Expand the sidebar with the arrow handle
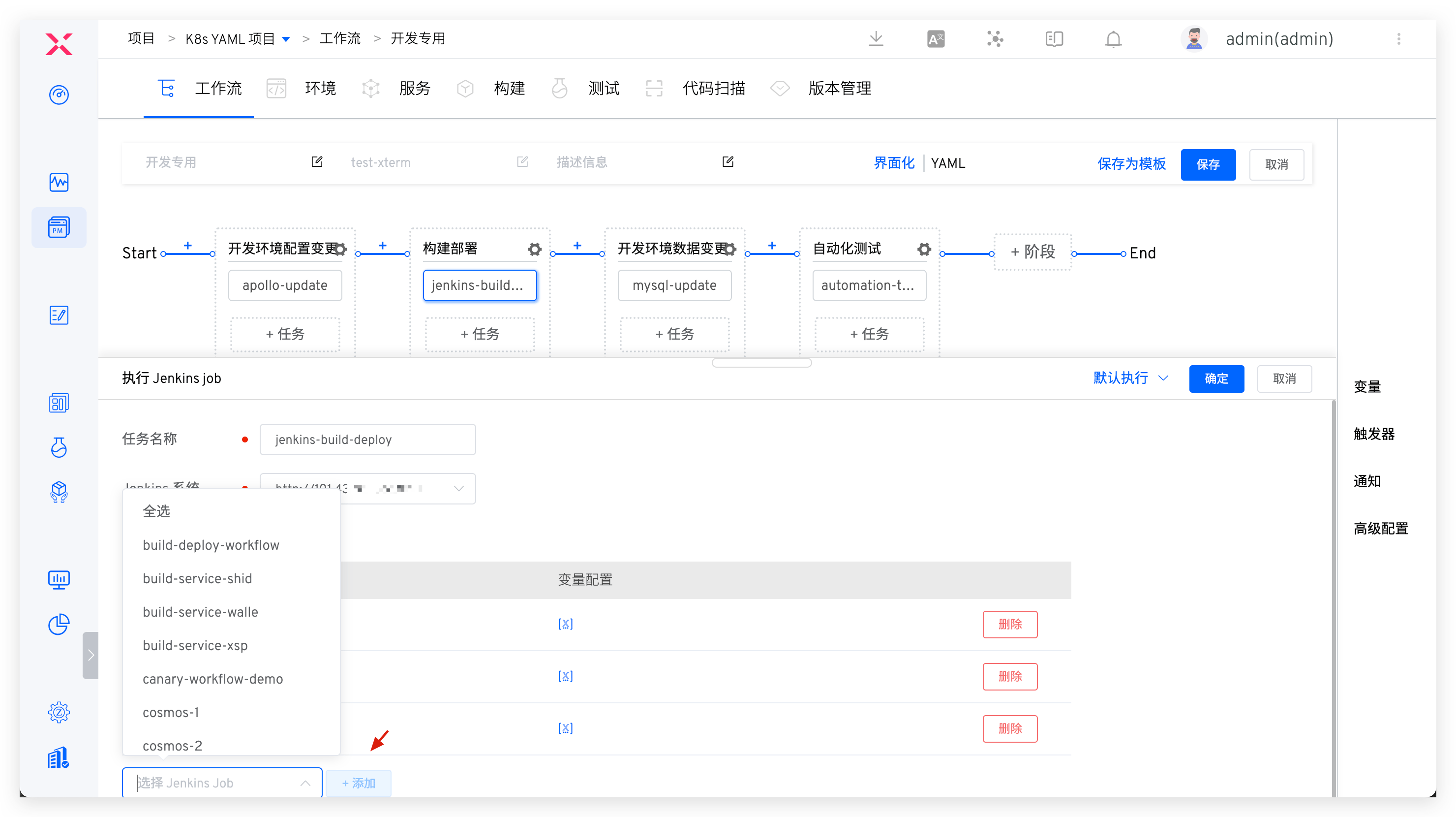This screenshot has width=1456, height=817. [91, 655]
